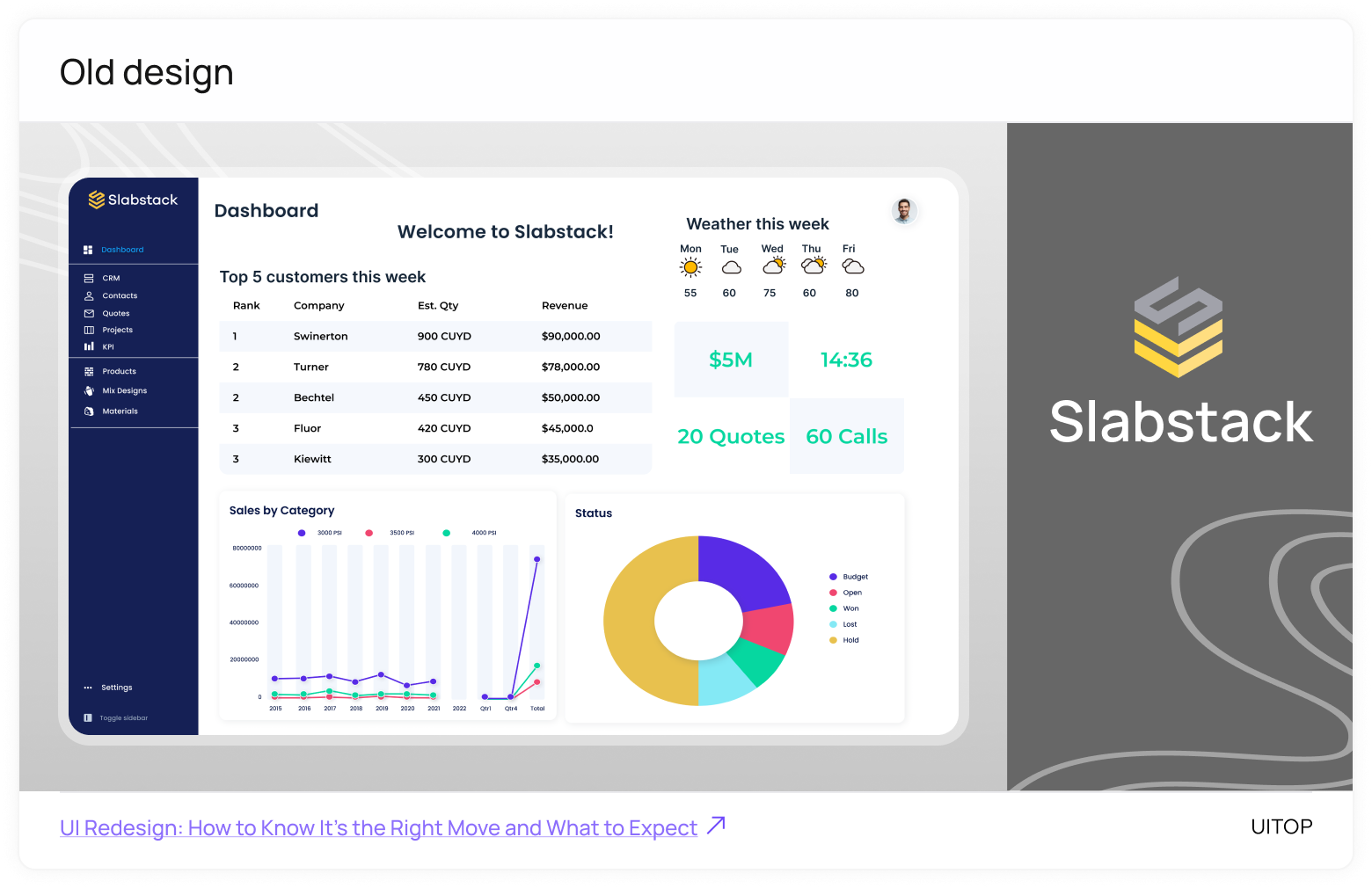
Task: Click the Settings three-dots icon
Action: click(x=88, y=688)
